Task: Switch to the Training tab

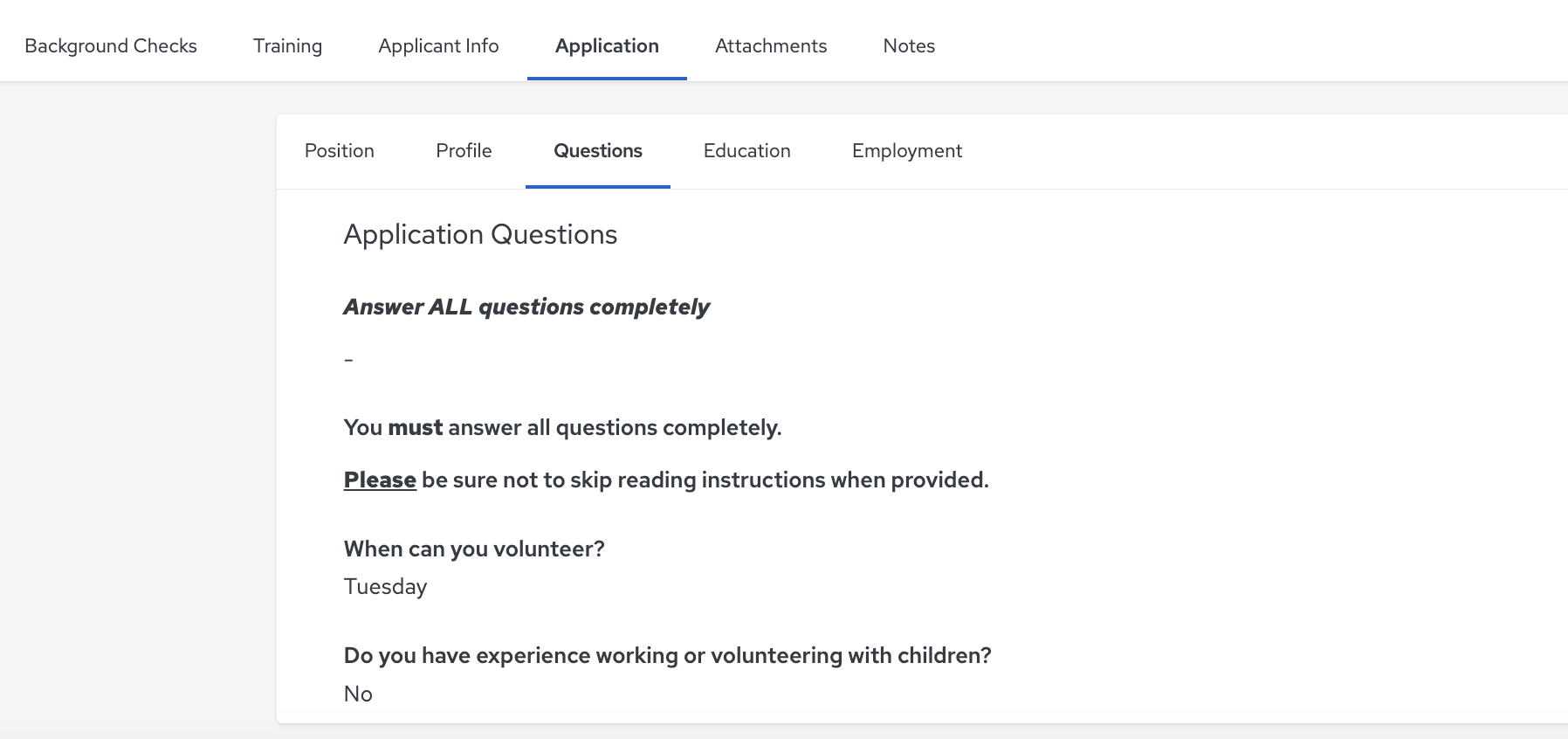Action: point(287,45)
